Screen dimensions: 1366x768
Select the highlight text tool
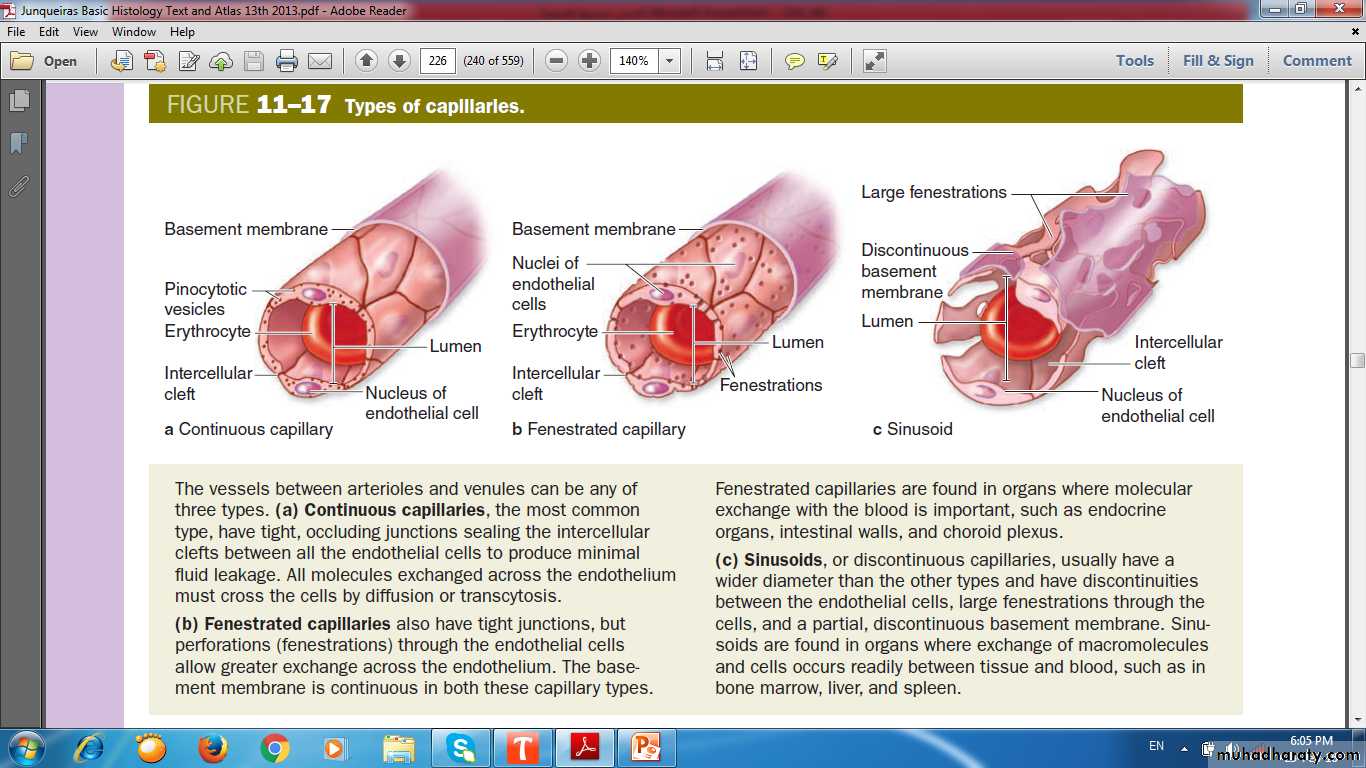(827, 61)
